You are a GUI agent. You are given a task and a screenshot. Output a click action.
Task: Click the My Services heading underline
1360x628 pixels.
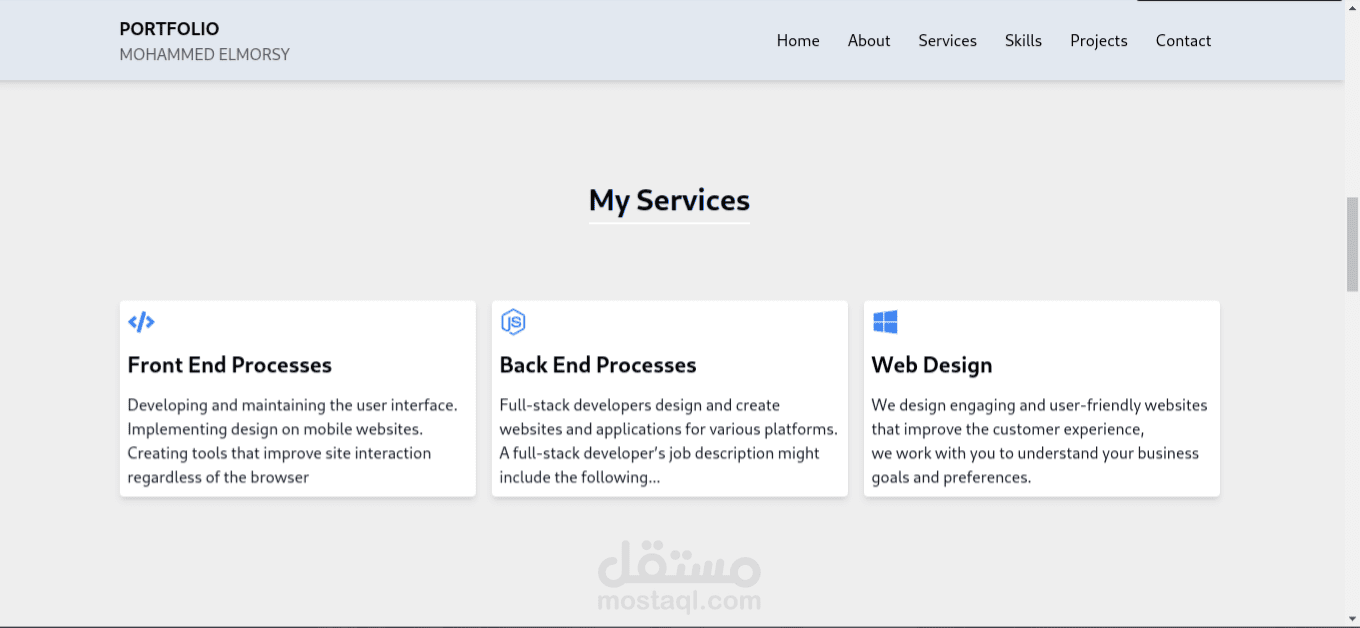[669, 222]
